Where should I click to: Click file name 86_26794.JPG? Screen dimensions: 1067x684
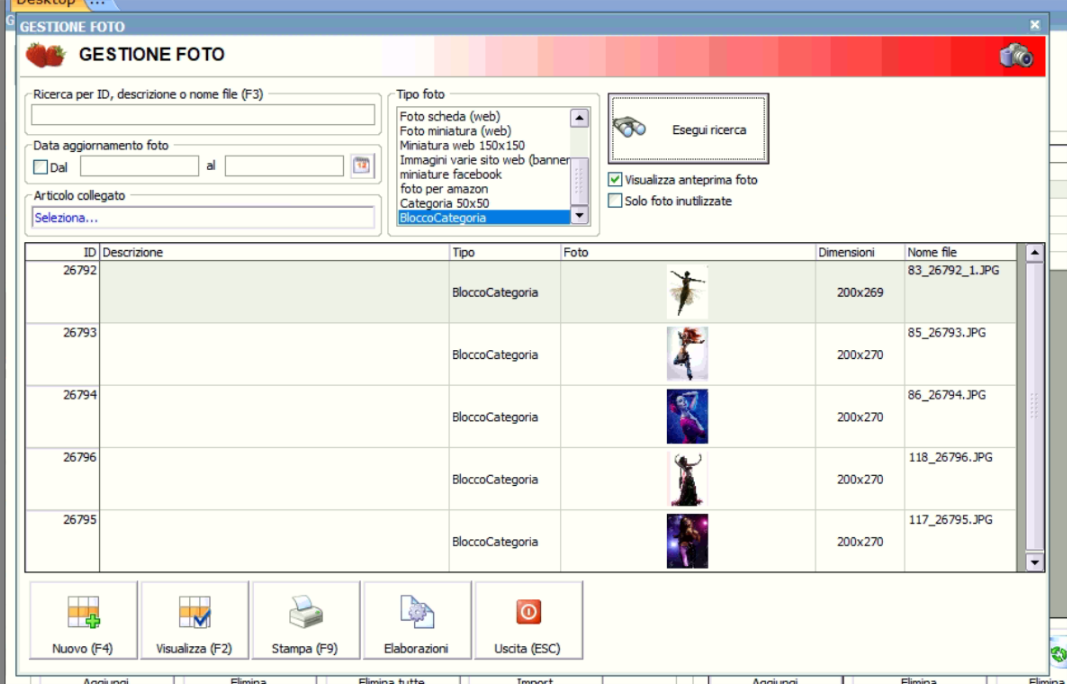pos(947,395)
